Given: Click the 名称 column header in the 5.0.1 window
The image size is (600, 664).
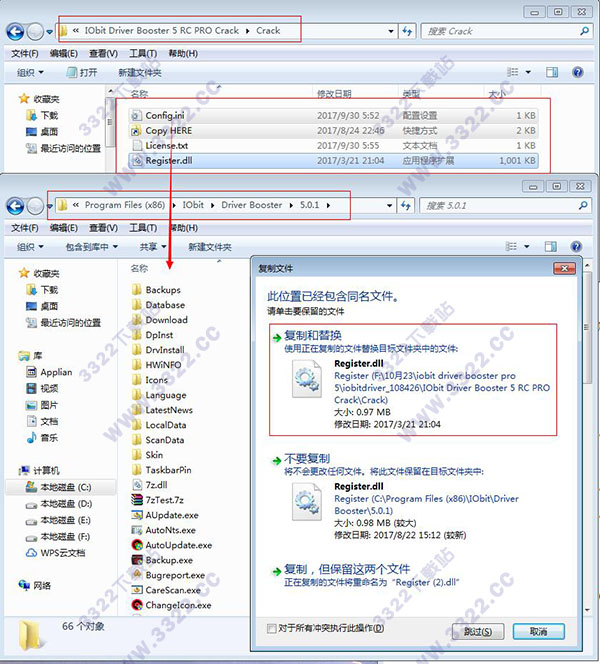Looking at the screenshot, I should (x=139, y=268).
